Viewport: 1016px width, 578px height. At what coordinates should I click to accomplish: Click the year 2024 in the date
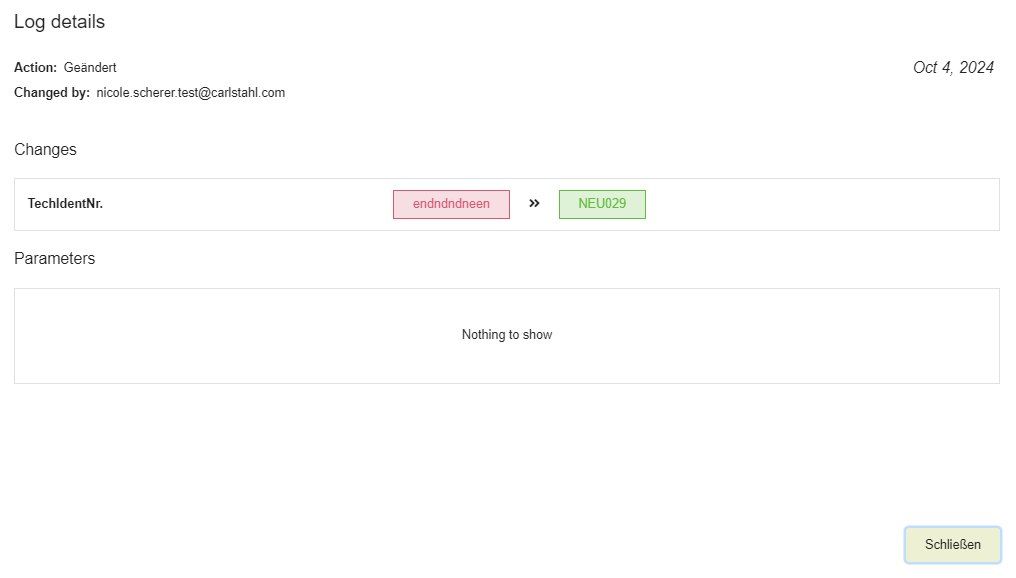(976, 68)
